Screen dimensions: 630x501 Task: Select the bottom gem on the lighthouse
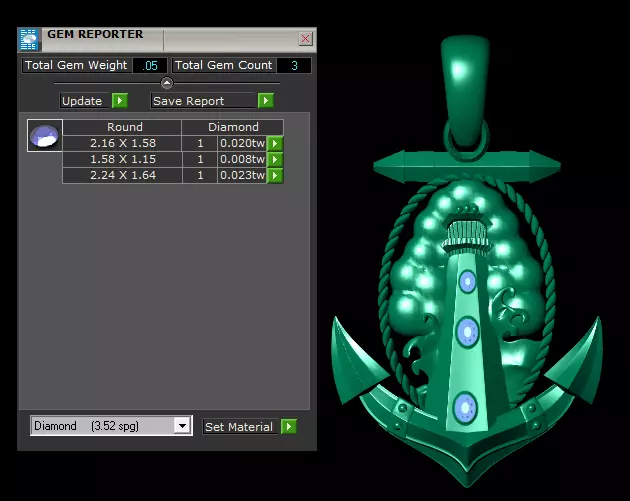(x=465, y=407)
